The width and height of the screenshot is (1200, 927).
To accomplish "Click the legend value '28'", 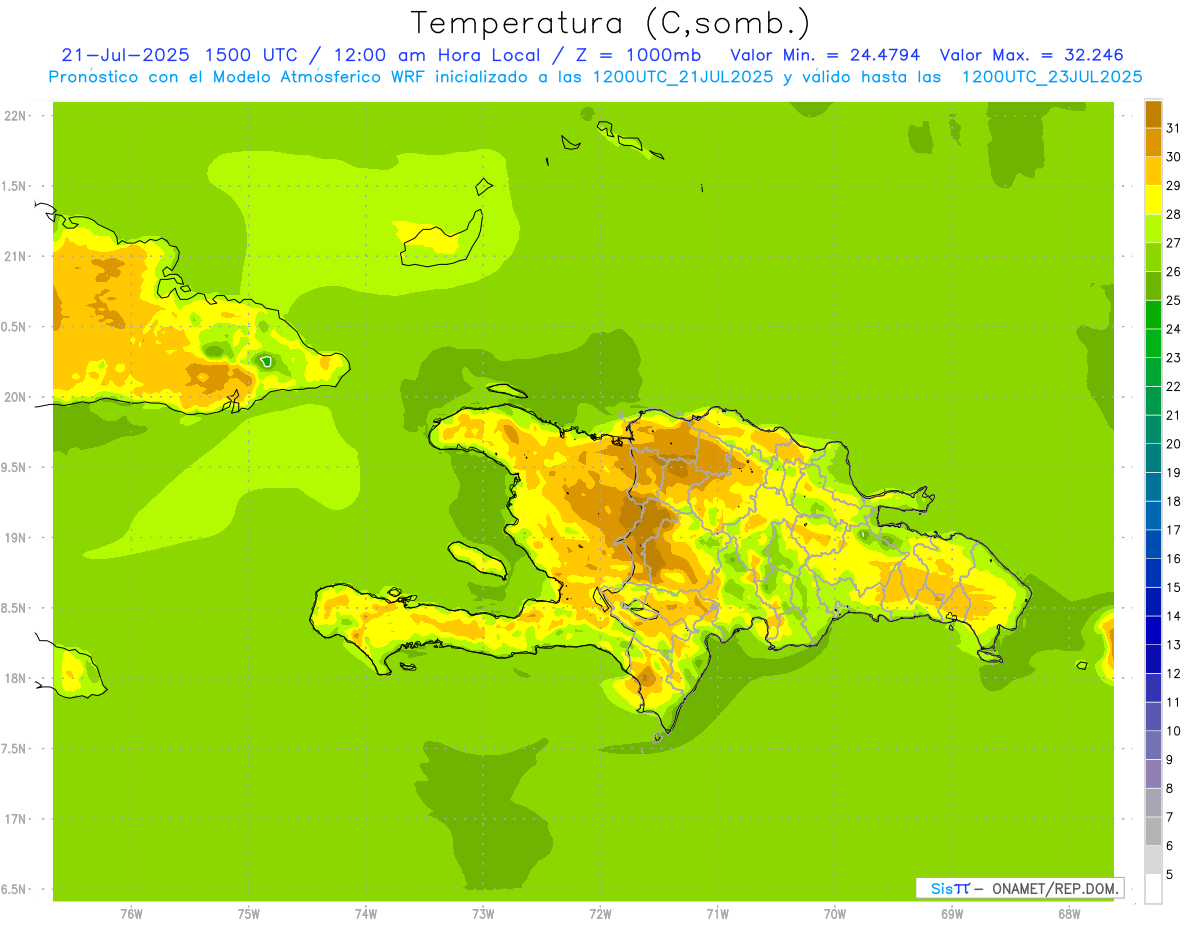I will coord(1173,213).
